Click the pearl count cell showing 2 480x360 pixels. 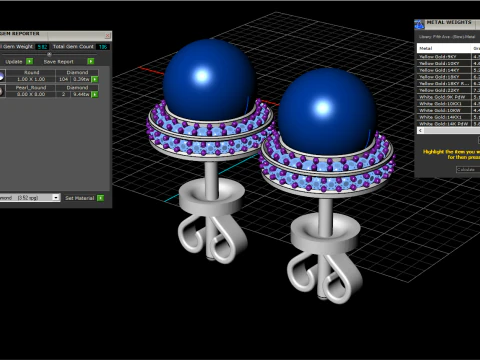pyautogui.click(x=63, y=94)
